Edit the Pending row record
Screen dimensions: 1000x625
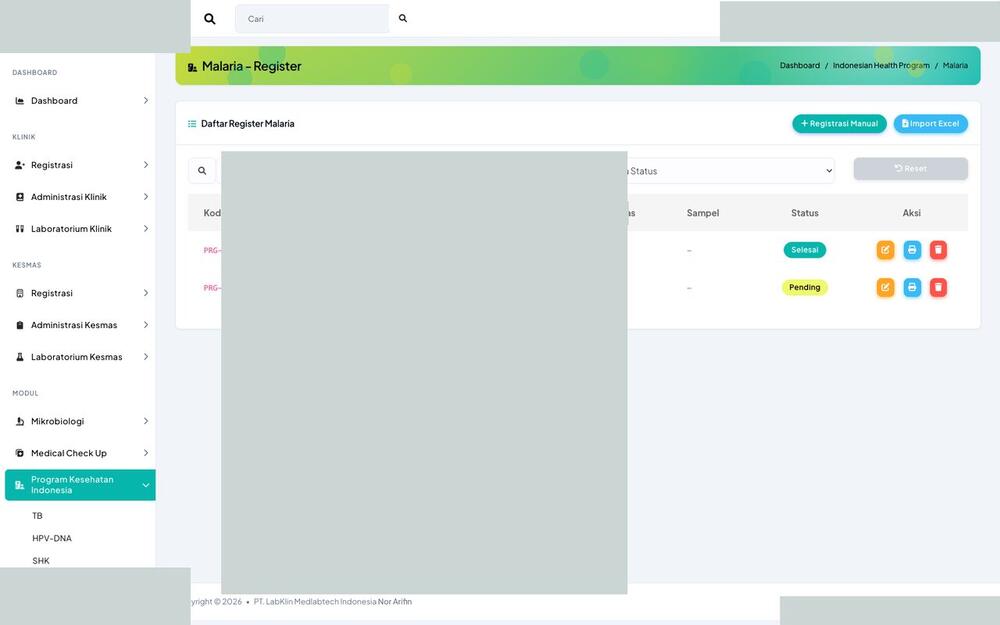[x=885, y=288]
